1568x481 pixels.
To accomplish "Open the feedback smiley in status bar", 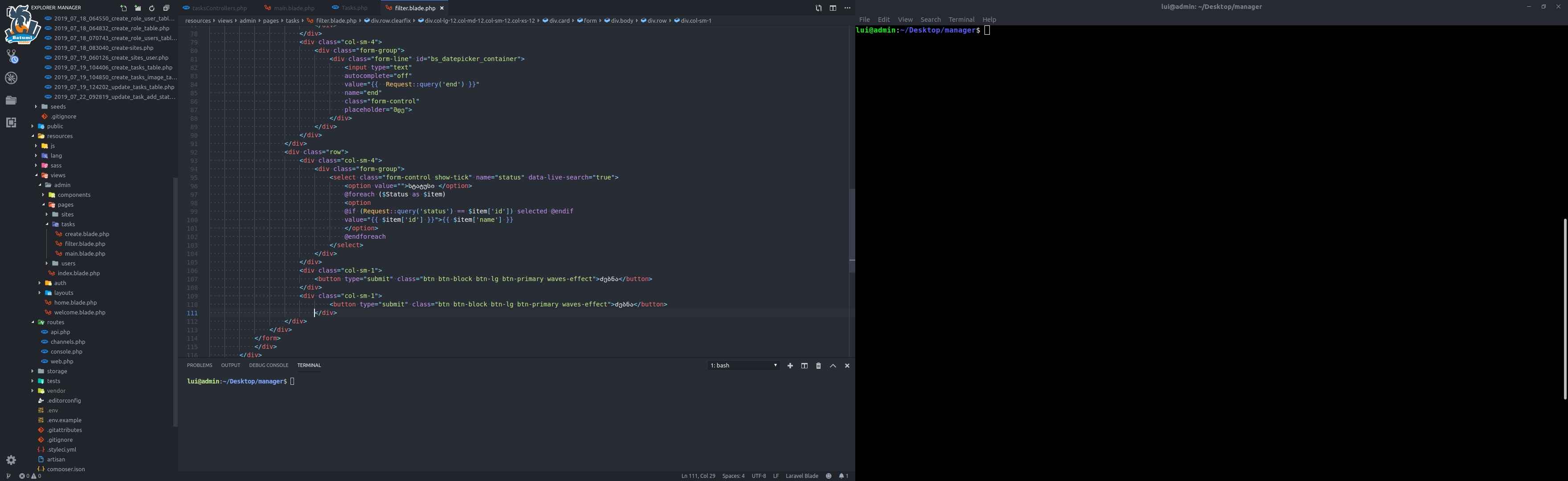I will coord(829,476).
